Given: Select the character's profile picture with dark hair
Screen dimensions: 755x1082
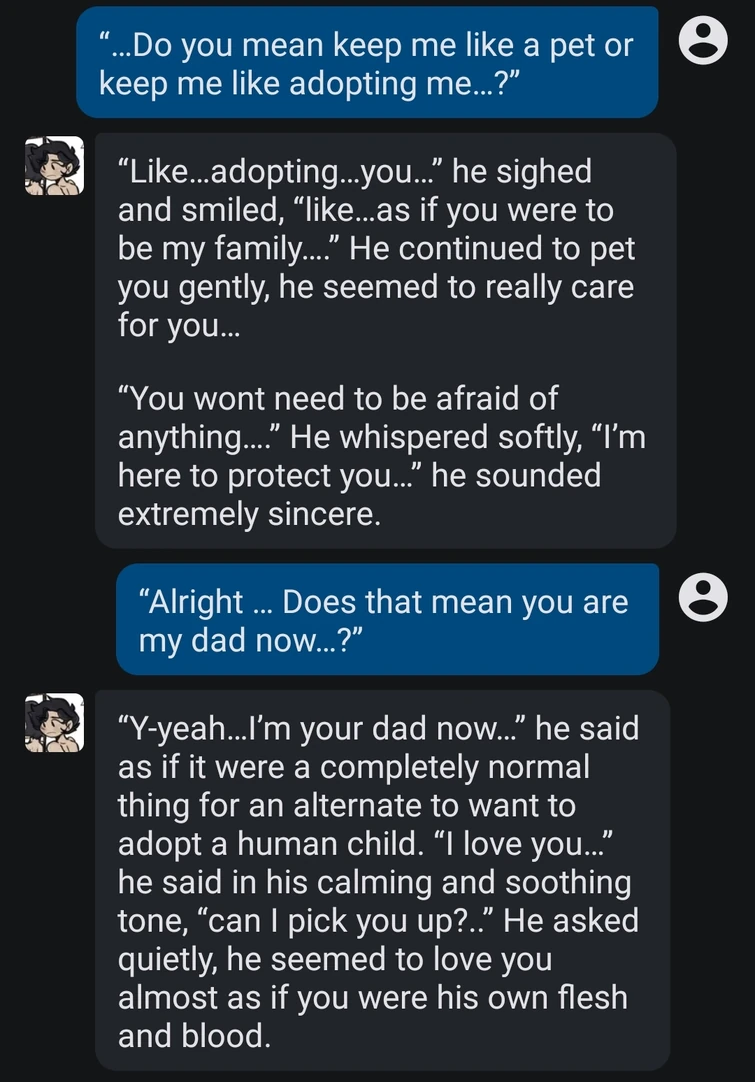Looking at the screenshot, I should (54, 168).
